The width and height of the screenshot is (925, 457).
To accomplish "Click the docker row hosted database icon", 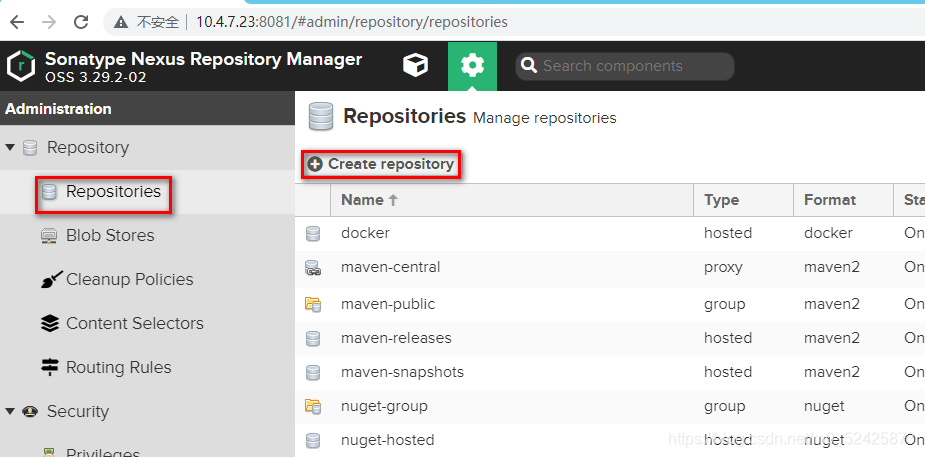I will 313,234.
